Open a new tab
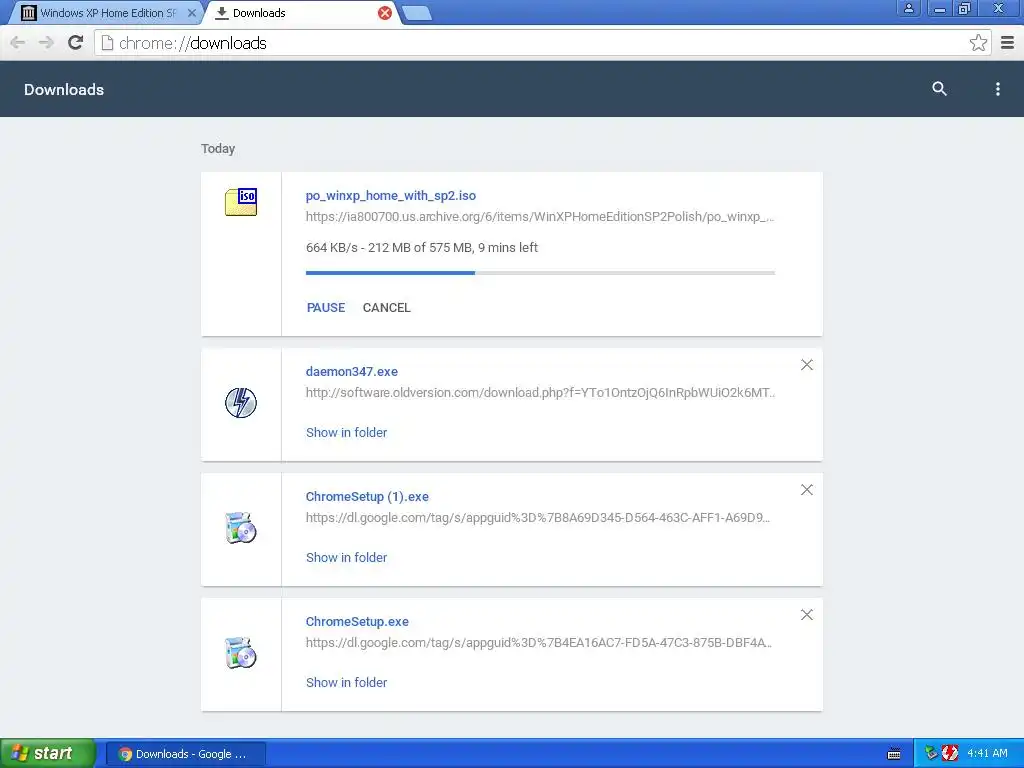This screenshot has height=768, width=1024. tap(416, 13)
